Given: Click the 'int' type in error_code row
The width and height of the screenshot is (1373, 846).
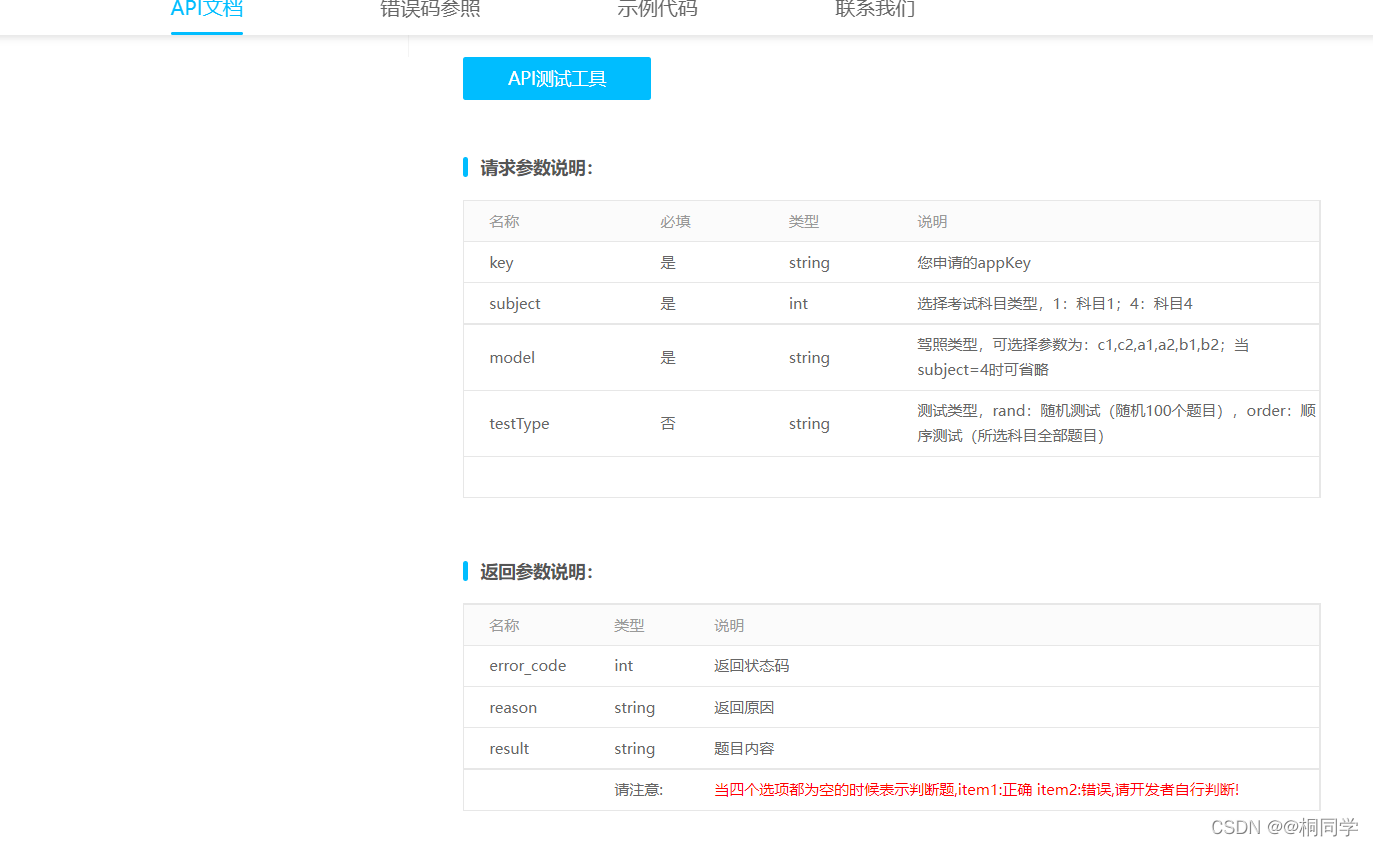Looking at the screenshot, I should point(624,666).
